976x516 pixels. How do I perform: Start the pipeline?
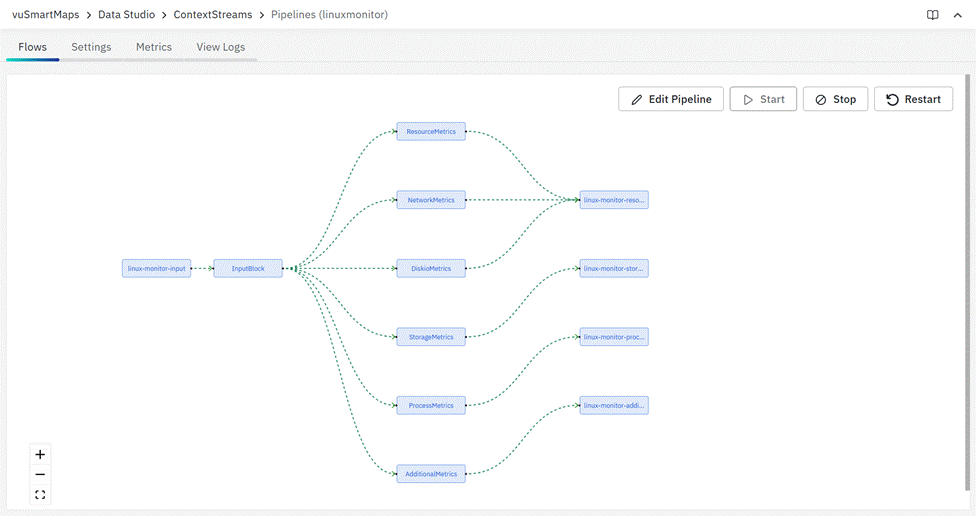point(763,99)
